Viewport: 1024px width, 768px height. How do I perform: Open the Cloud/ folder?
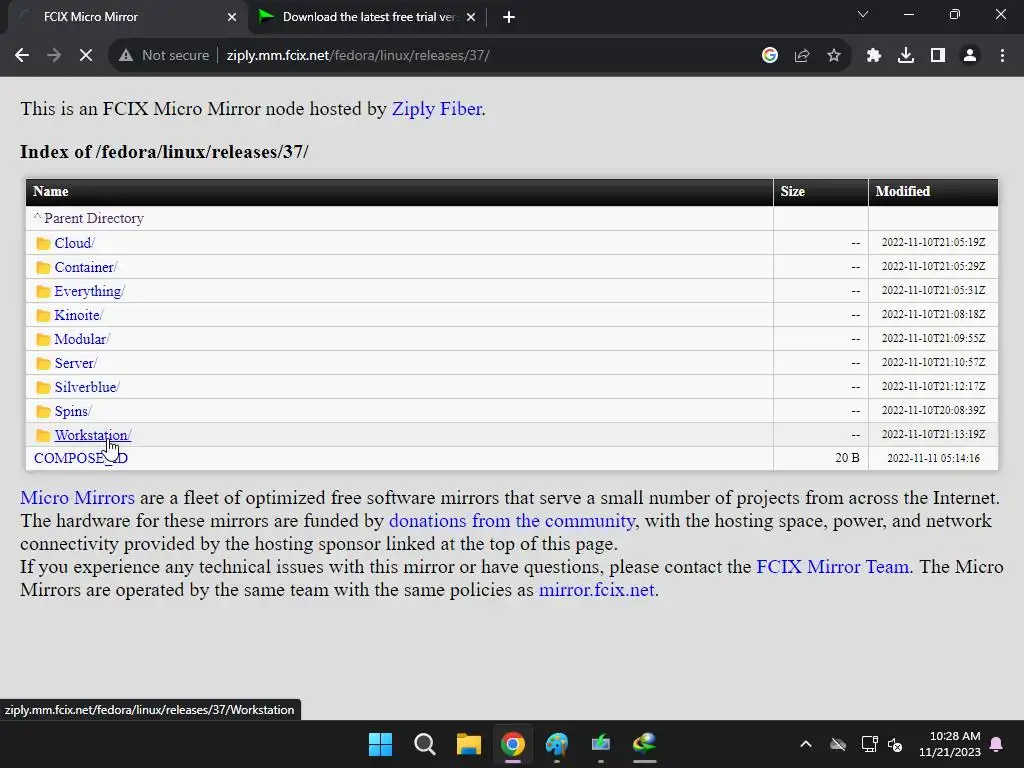click(x=74, y=243)
